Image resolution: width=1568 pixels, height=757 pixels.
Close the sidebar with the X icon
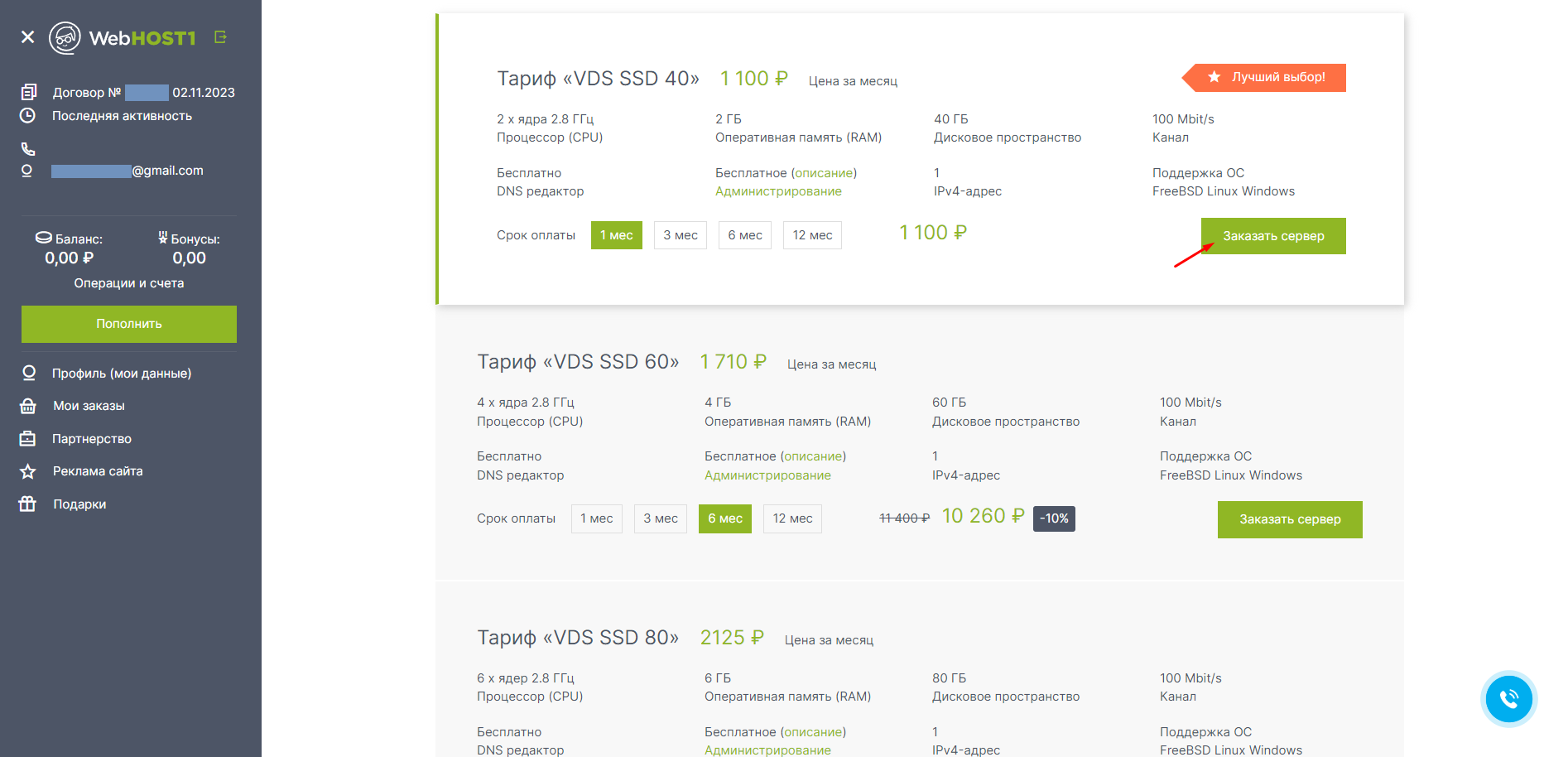pyautogui.click(x=27, y=37)
